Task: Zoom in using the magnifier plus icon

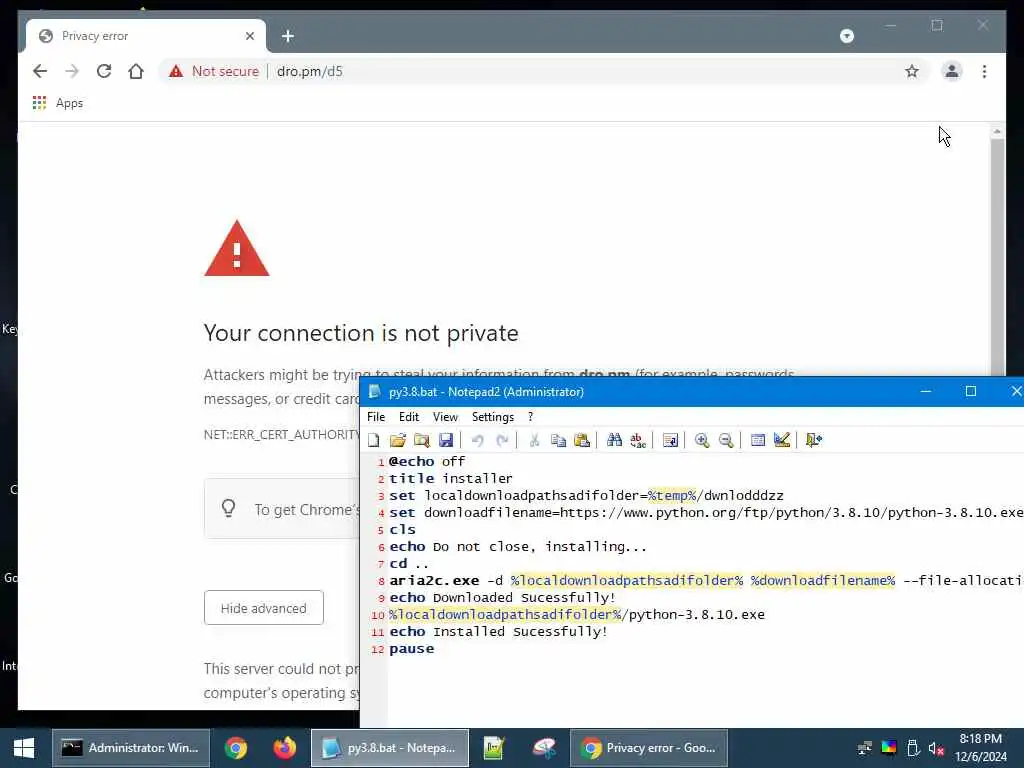Action: (x=702, y=440)
